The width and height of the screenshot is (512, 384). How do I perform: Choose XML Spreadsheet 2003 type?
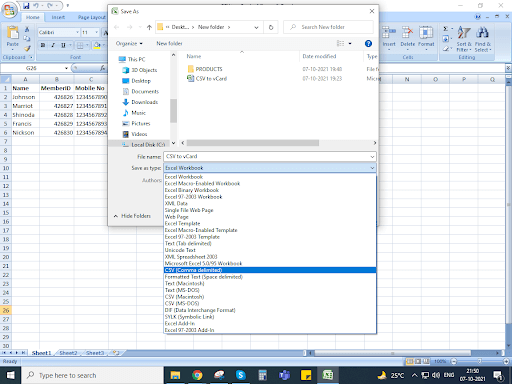[270, 257]
